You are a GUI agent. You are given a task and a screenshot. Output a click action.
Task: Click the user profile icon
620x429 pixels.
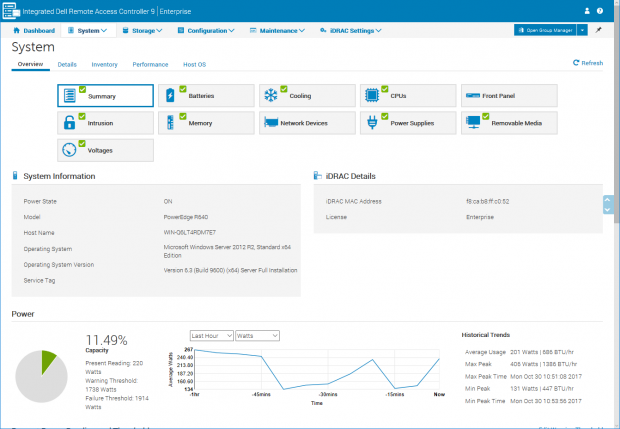pyautogui.click(x=586, y=12)
